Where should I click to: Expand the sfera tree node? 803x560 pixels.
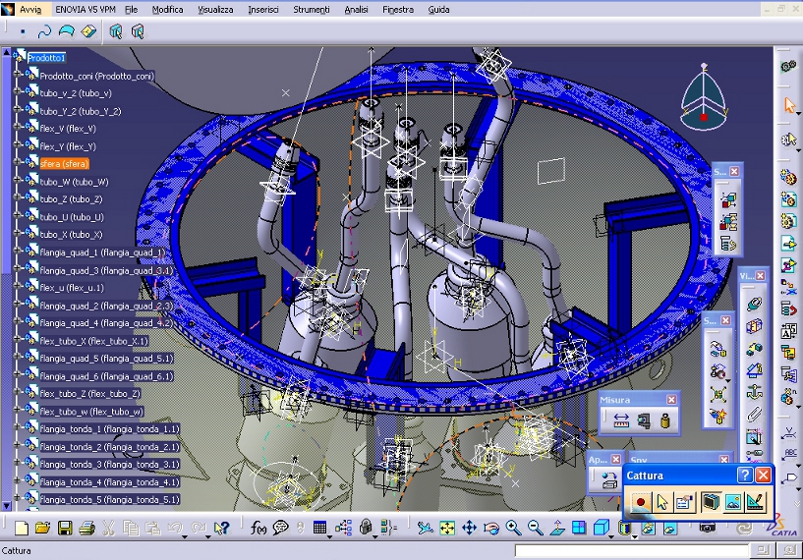pos(17,162)
